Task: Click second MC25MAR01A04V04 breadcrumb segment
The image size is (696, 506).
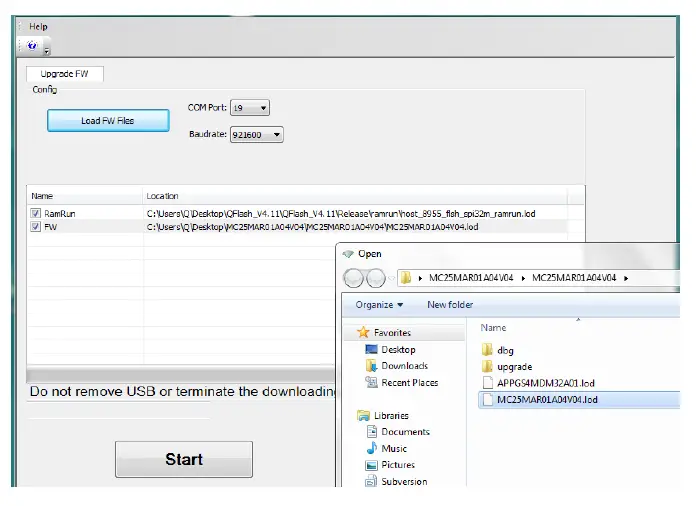Action: click(574, 278)
